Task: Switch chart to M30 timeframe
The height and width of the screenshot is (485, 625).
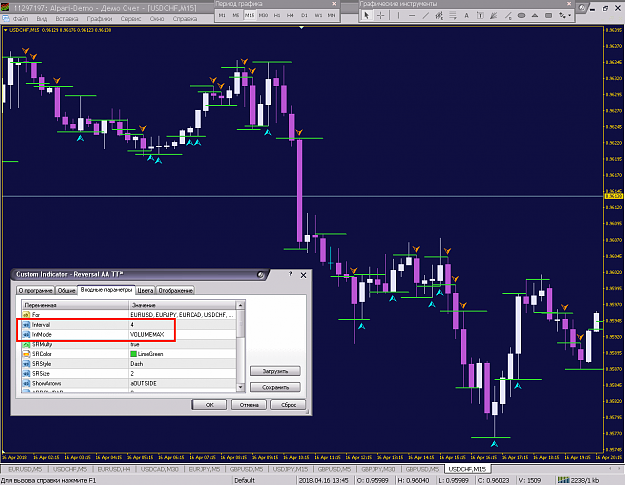Action: 263,16
